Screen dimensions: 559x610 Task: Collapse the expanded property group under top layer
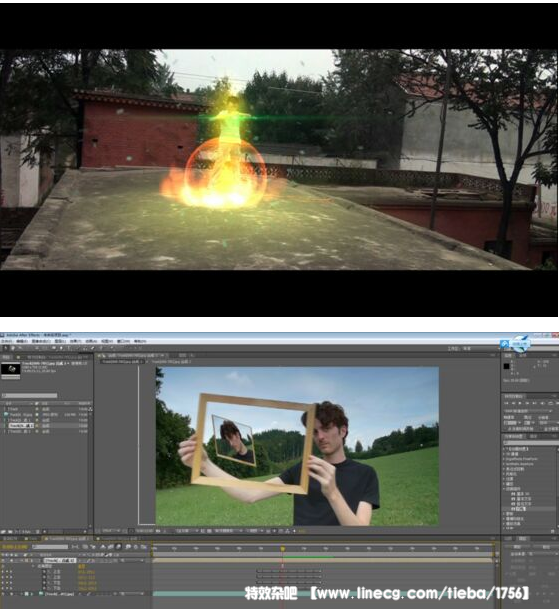(x=33, y=566)
